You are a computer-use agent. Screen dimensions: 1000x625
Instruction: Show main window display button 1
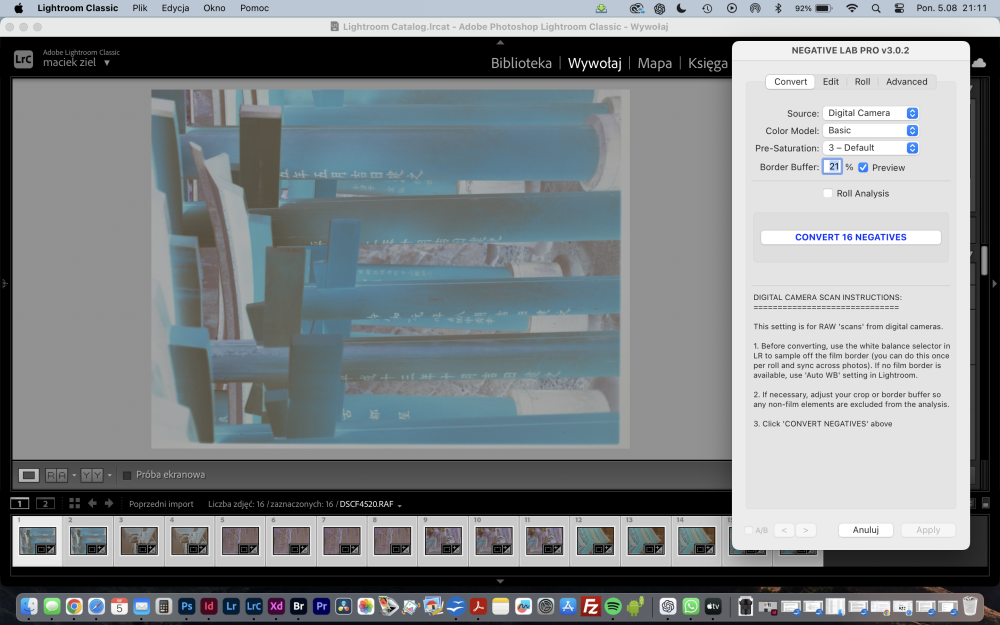tap(20, 503)
